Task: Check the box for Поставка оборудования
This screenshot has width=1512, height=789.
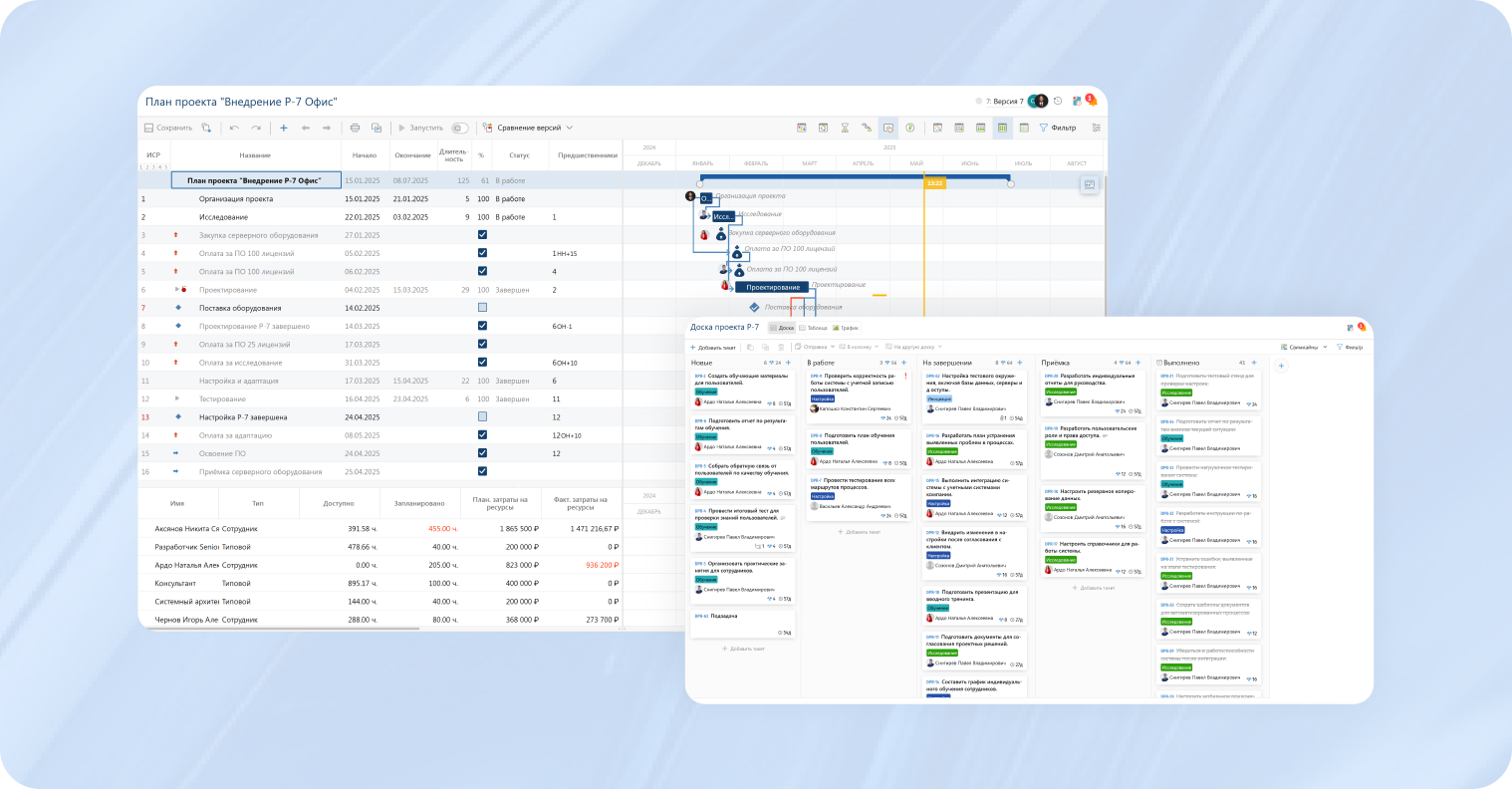Action: click(483, 308)
